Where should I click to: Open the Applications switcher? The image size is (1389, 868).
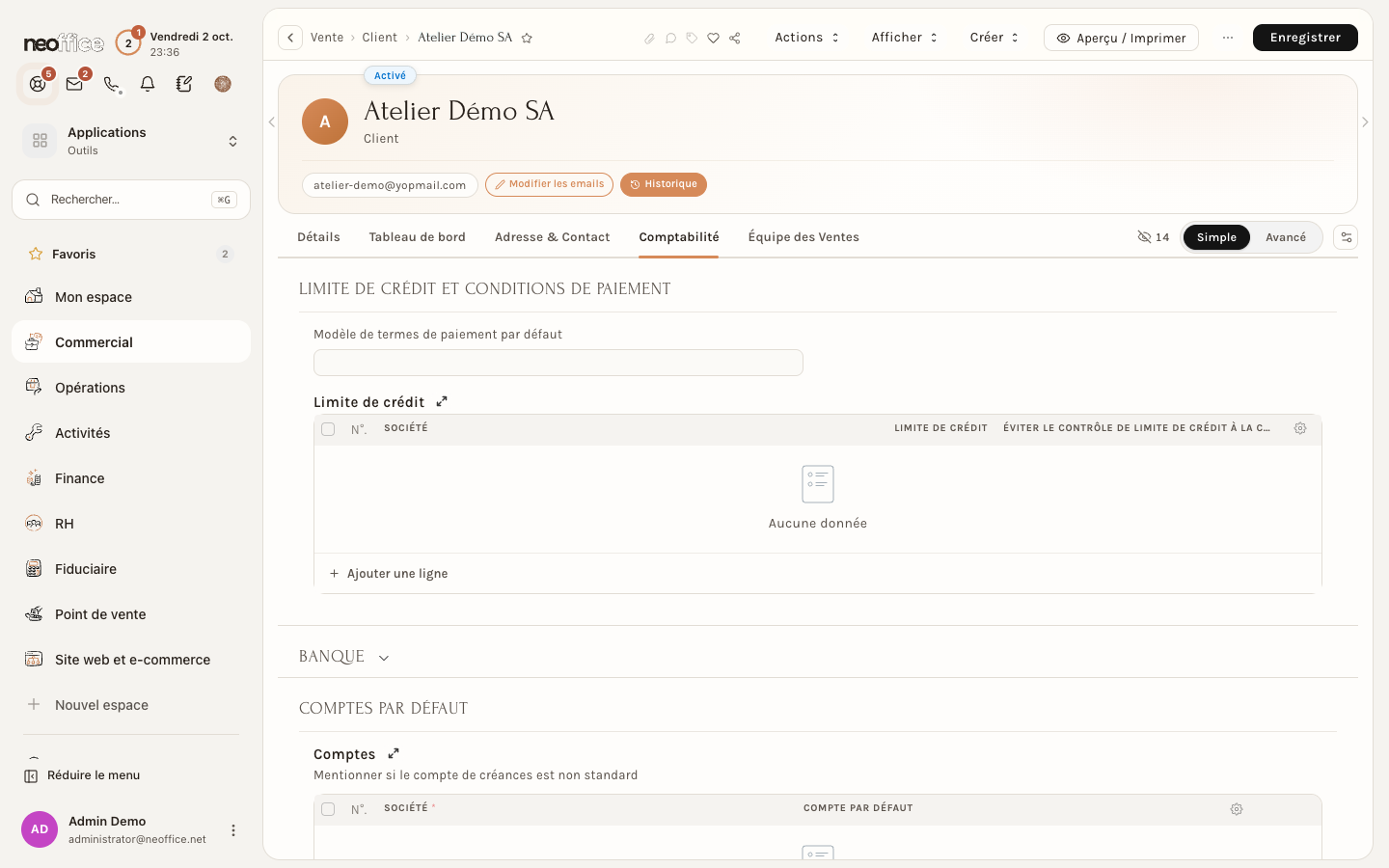[131, 141]
